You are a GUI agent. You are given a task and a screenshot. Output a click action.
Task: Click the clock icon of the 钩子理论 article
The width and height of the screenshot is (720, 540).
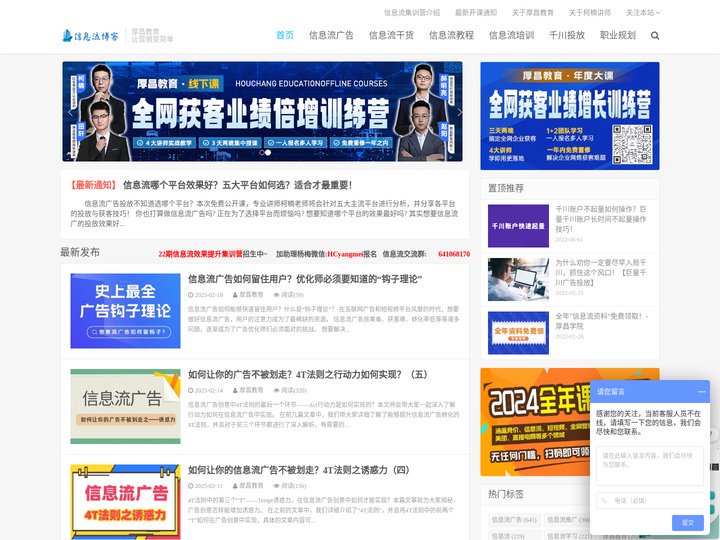coord(191,295)
